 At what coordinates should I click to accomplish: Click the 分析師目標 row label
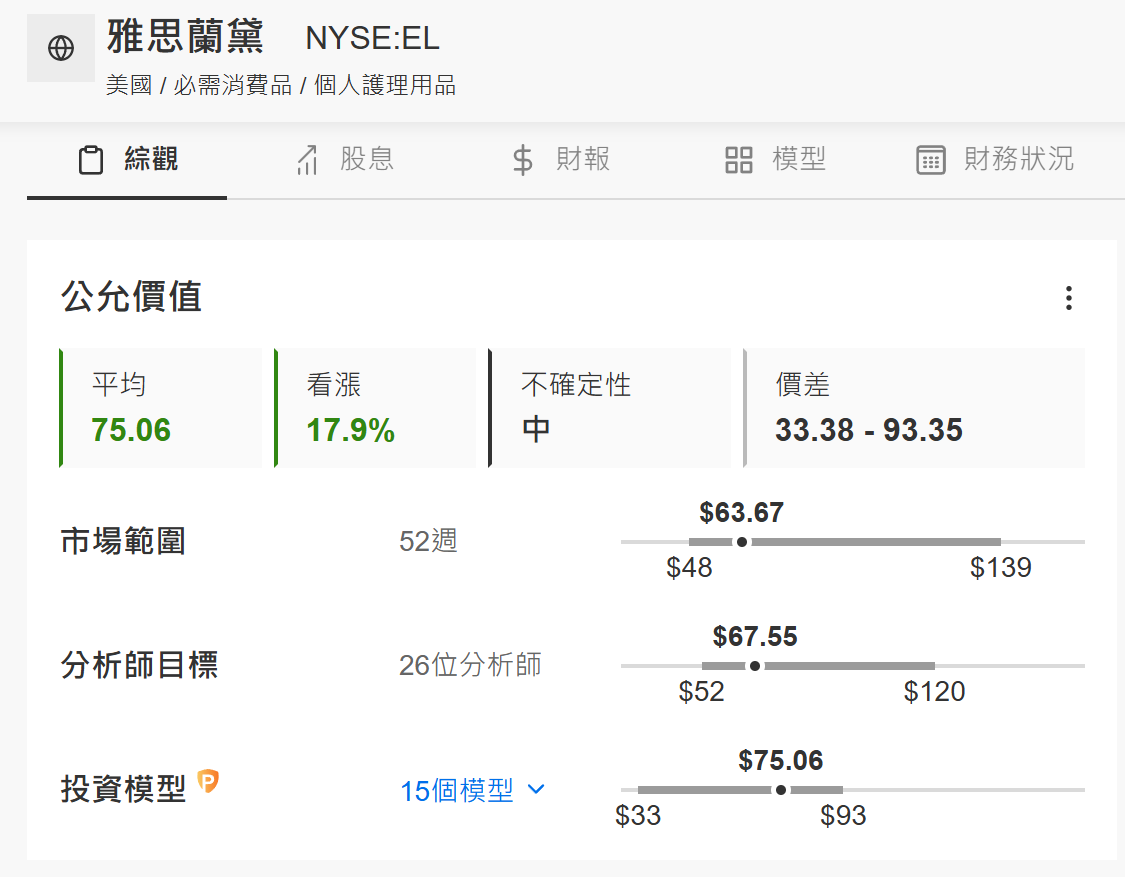coord(139,665)
